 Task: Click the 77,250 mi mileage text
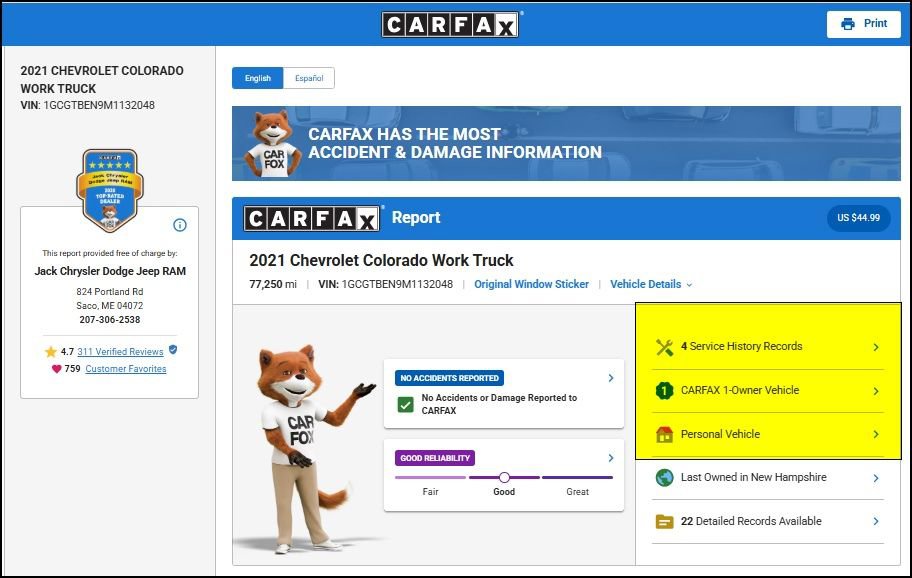pyautogui.click(x=273, y=284)
